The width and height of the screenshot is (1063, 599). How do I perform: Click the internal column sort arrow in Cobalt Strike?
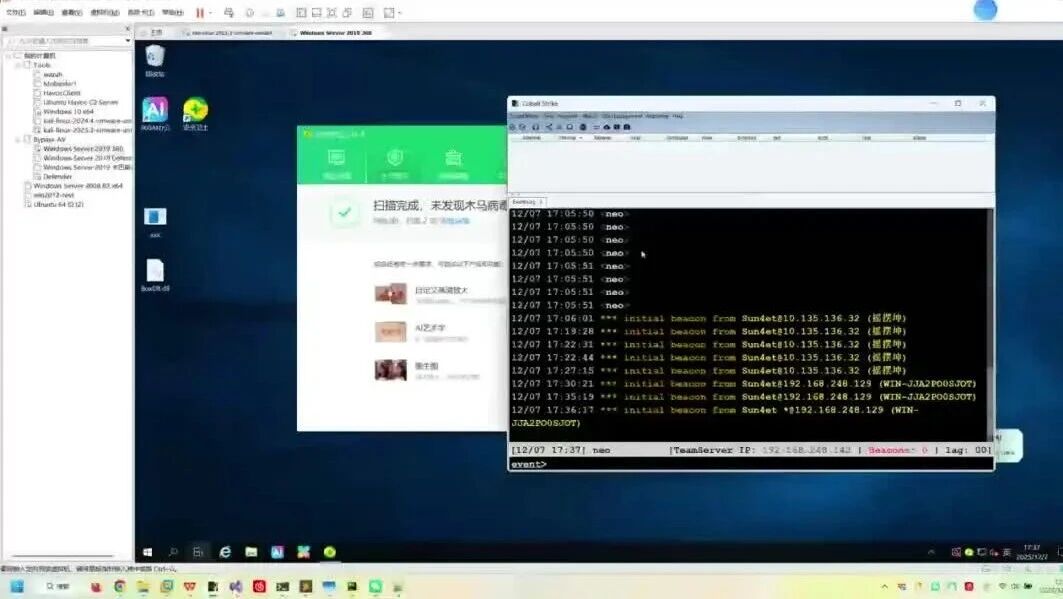coord(581,138)
